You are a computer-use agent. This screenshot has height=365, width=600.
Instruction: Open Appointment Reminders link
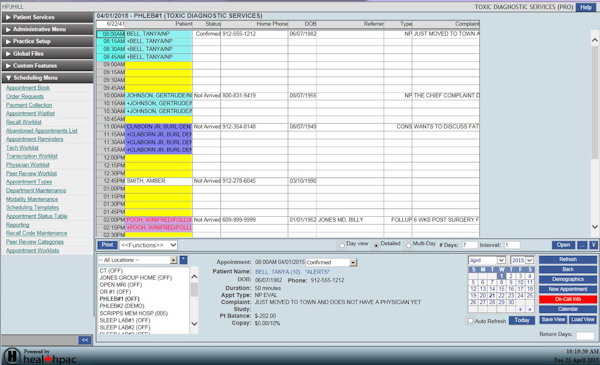tap(34, 139)
